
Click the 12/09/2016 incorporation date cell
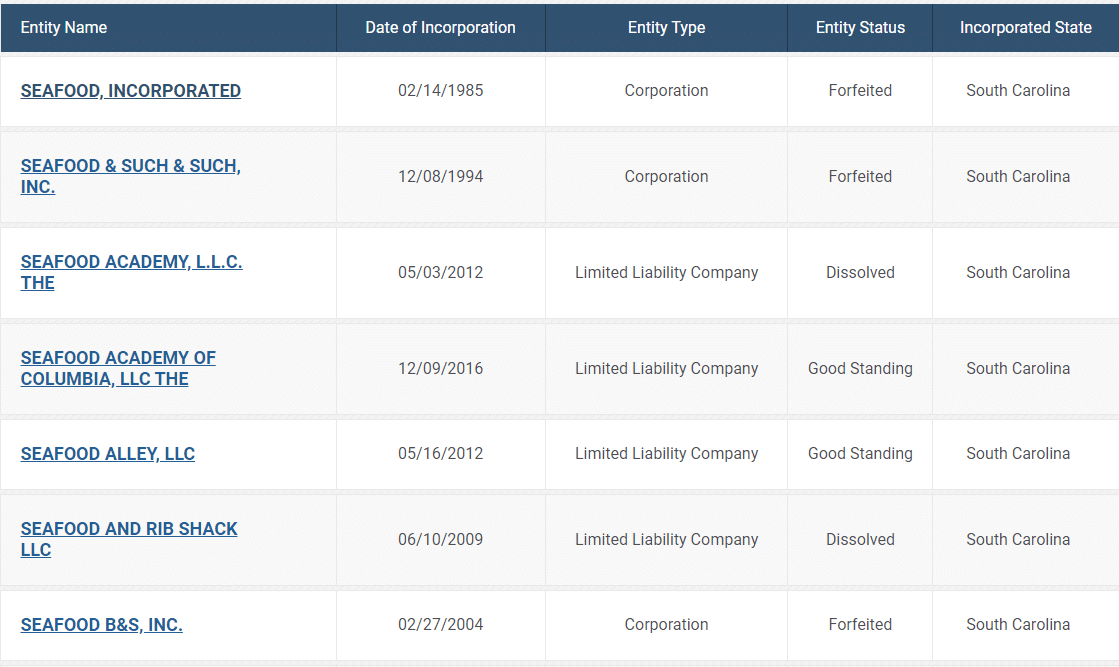click(x=440, y=369)
